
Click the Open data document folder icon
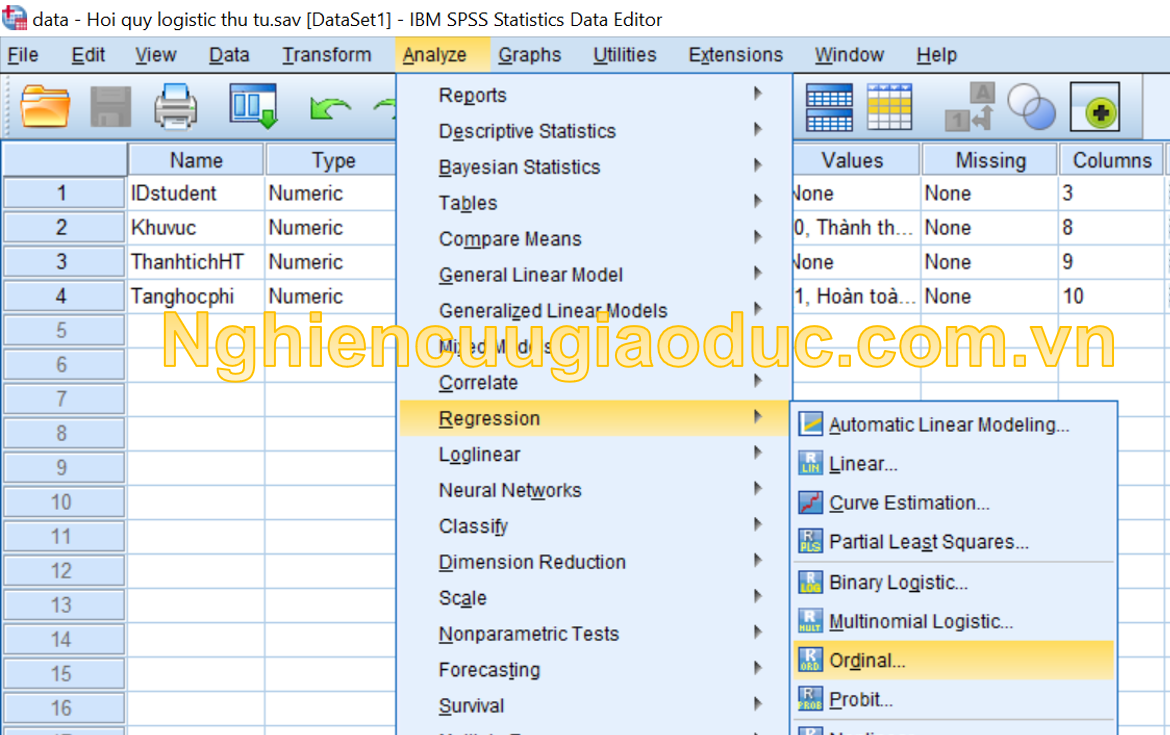[45, 106]
